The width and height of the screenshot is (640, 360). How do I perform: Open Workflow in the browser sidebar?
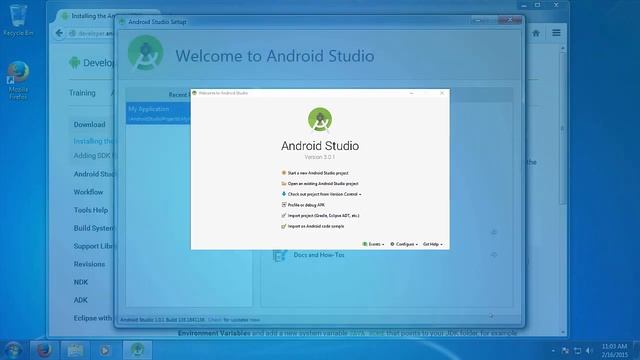click(88, 192)
